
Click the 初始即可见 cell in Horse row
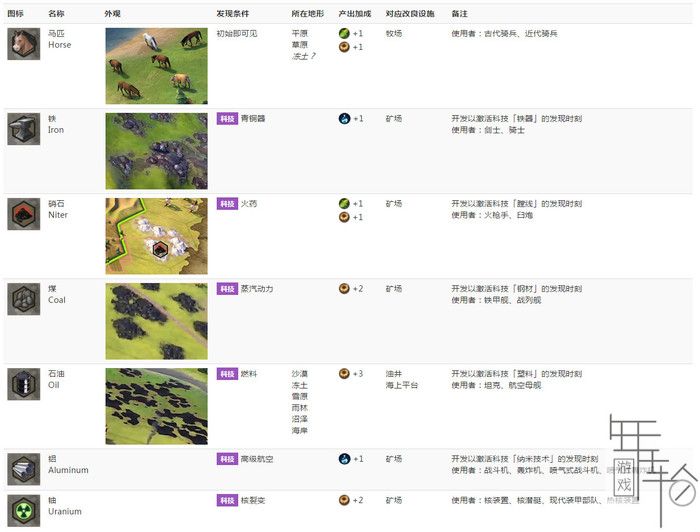[237, 33]
